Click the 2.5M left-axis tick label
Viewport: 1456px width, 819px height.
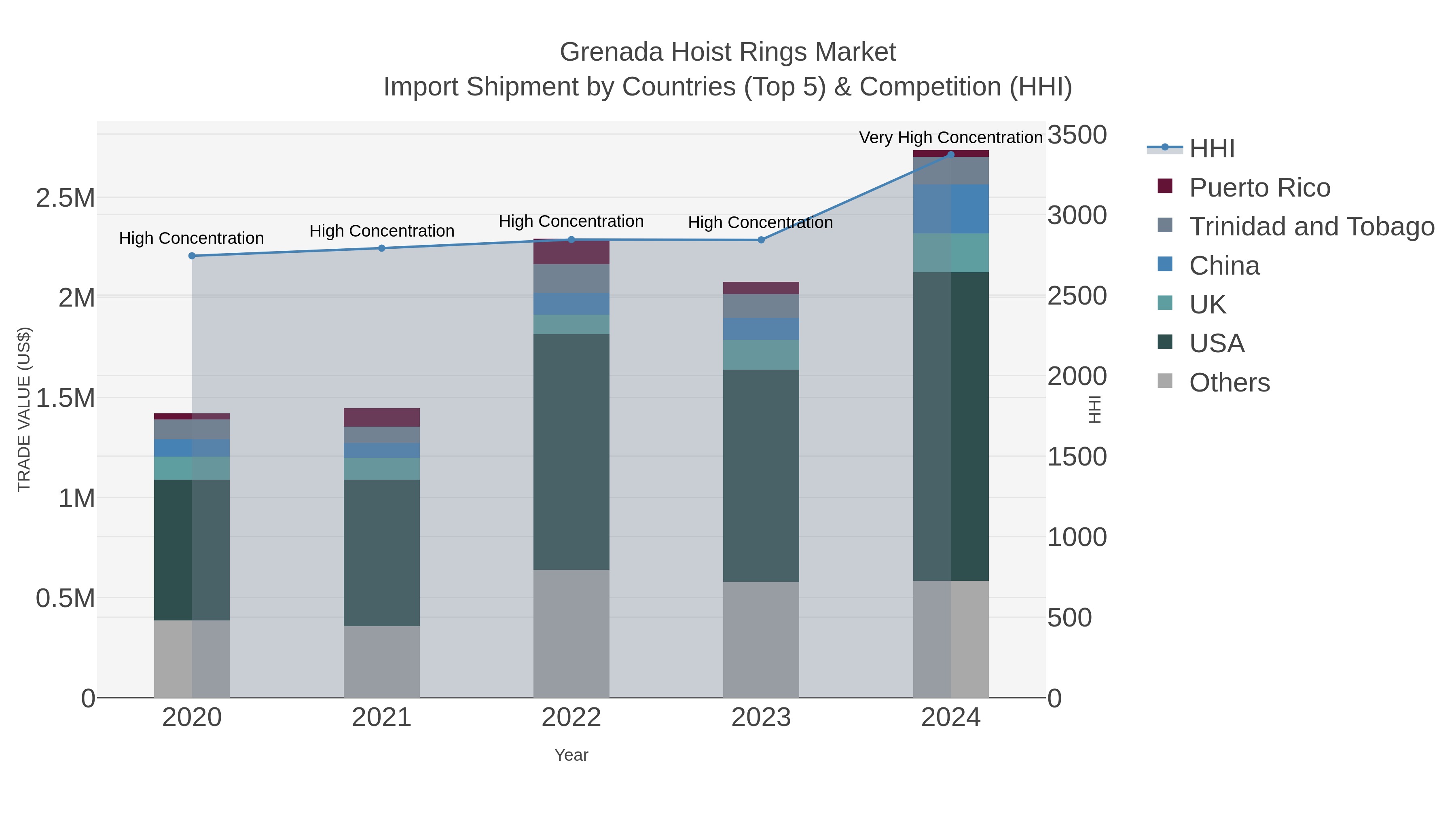click(66, 198)
